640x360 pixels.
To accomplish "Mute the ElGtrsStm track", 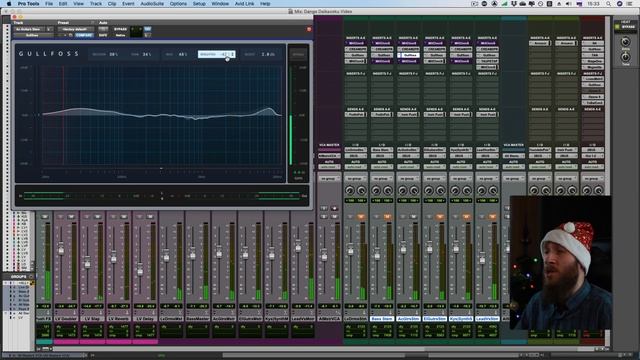I will (440, 217).
